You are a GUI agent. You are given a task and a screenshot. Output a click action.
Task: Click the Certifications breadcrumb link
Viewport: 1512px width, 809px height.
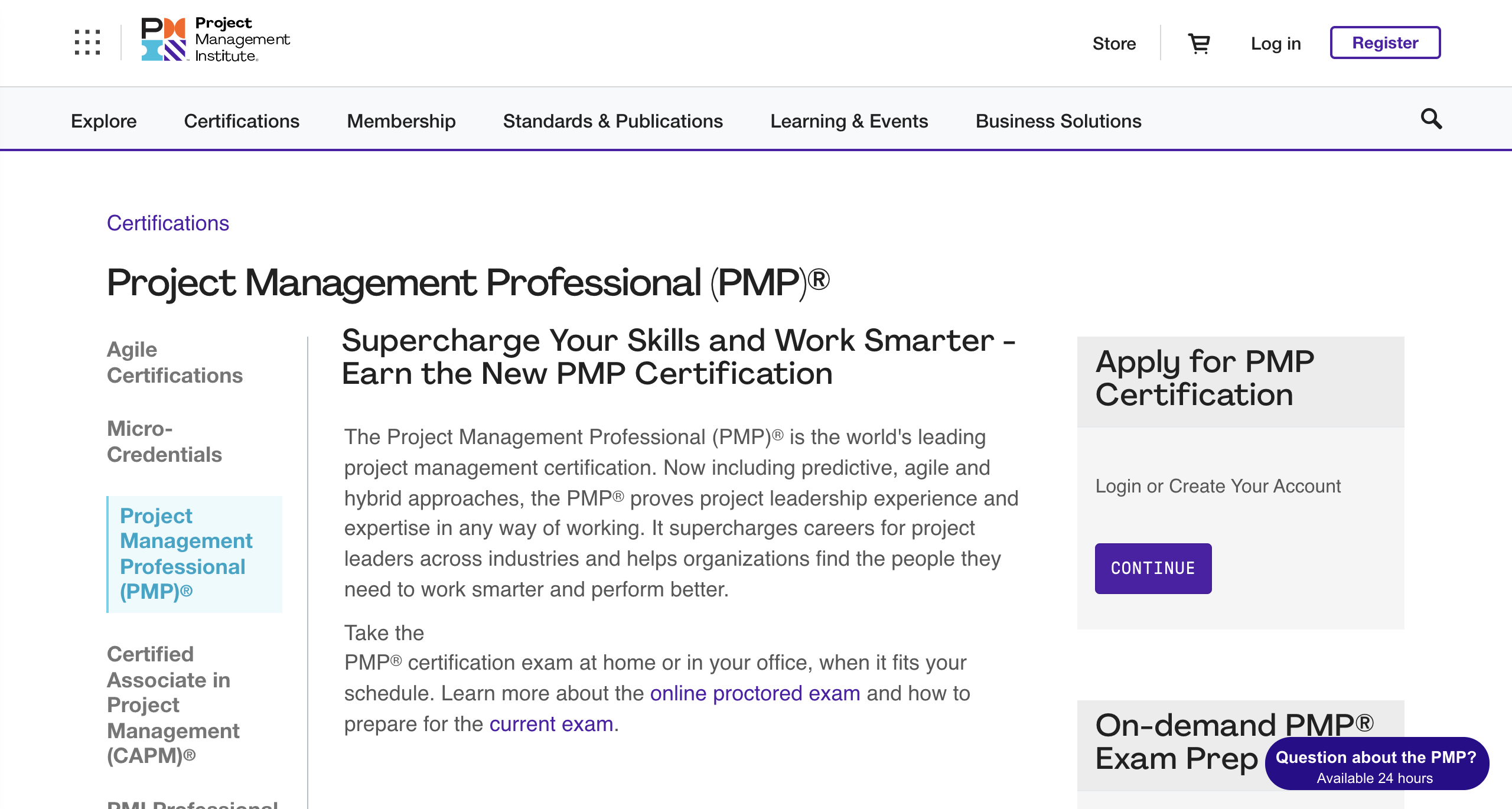click(168, 223)
